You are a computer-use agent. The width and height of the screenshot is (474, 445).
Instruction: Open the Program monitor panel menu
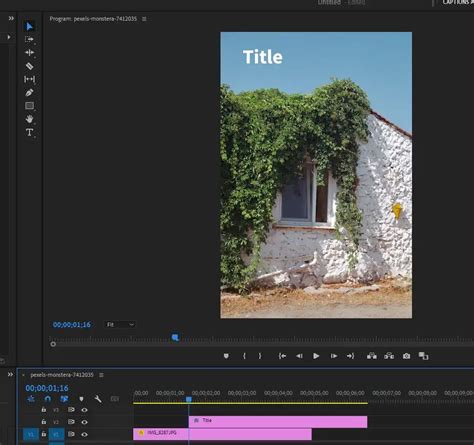point(144,19)
